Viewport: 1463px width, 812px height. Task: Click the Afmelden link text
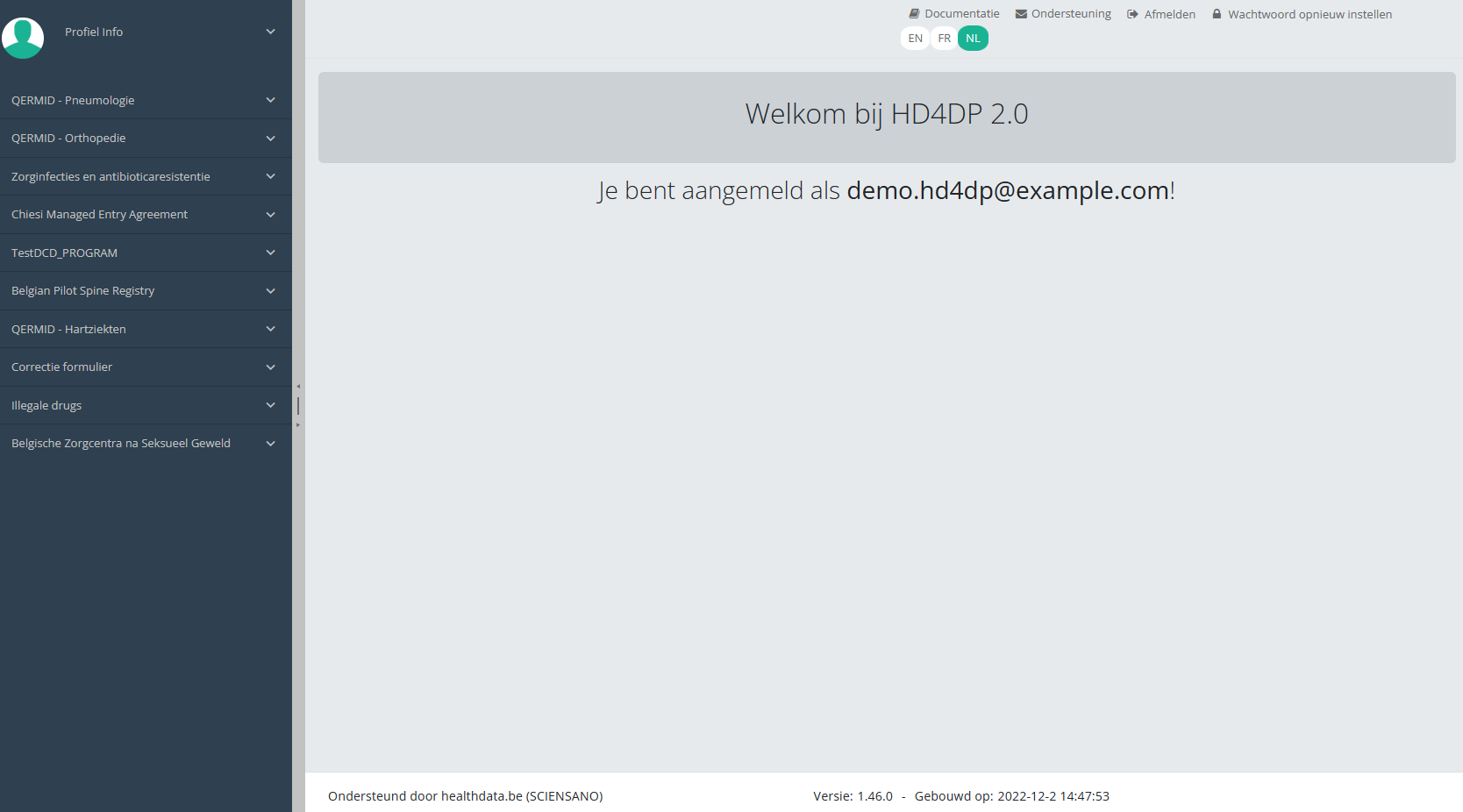pyautogui.click(x=1169, y=14)
